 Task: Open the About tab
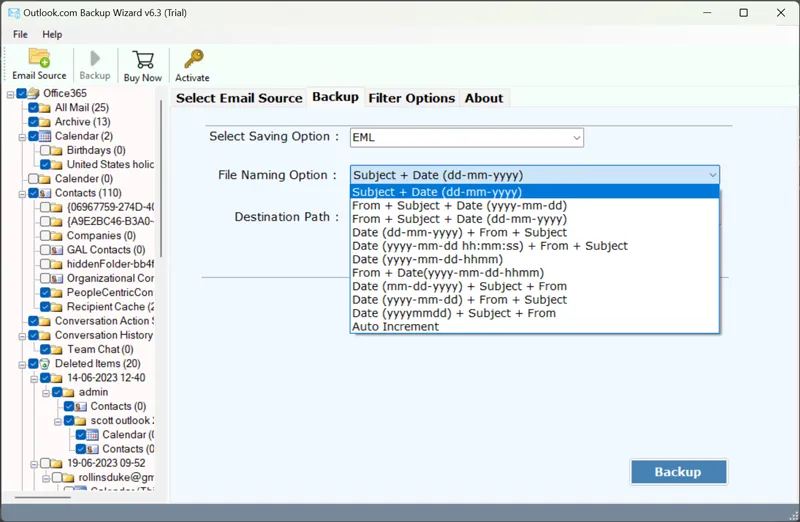click(484, 98)
